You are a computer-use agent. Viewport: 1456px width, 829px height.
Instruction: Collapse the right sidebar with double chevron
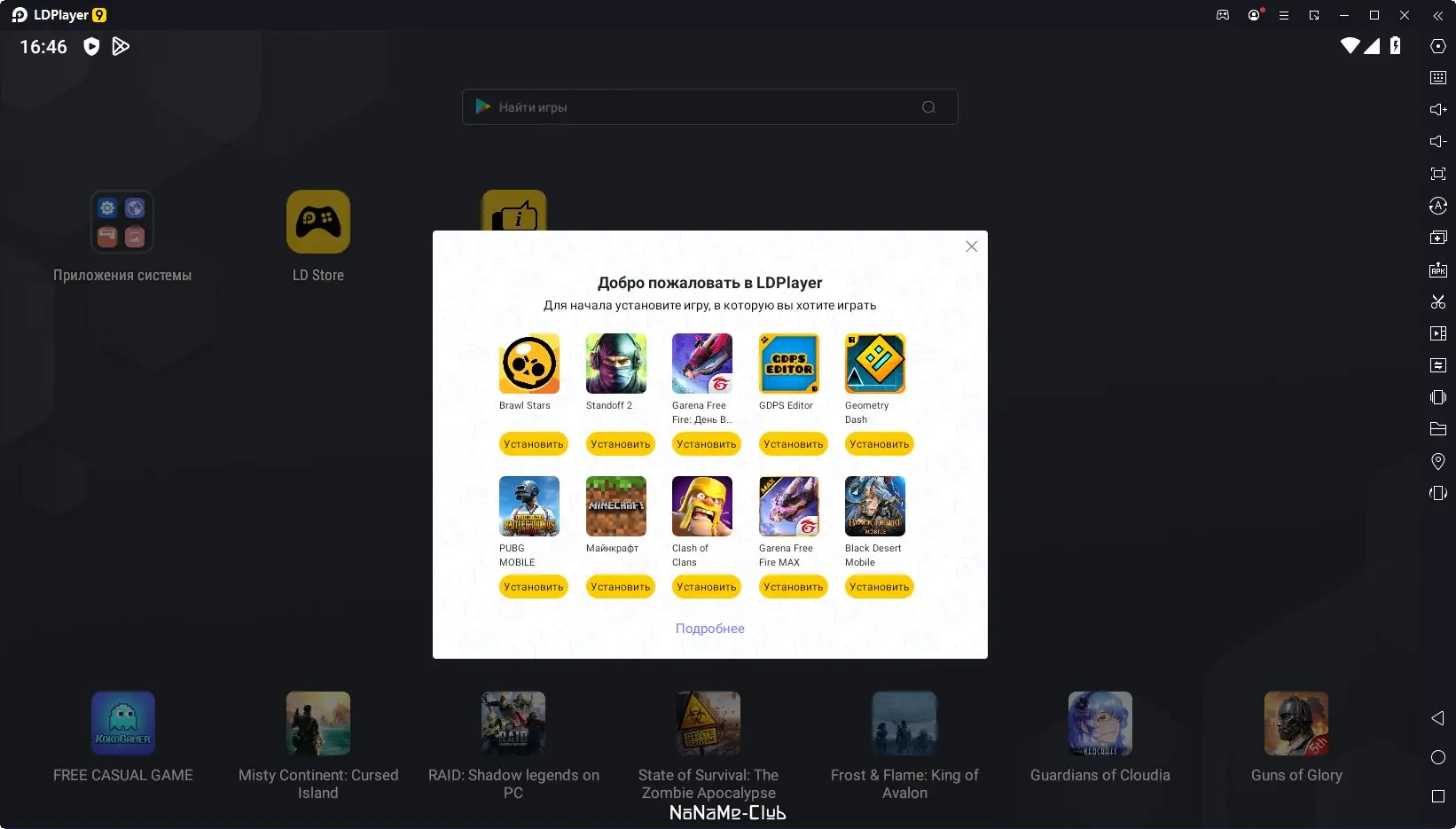click(x=1438, y=15)
